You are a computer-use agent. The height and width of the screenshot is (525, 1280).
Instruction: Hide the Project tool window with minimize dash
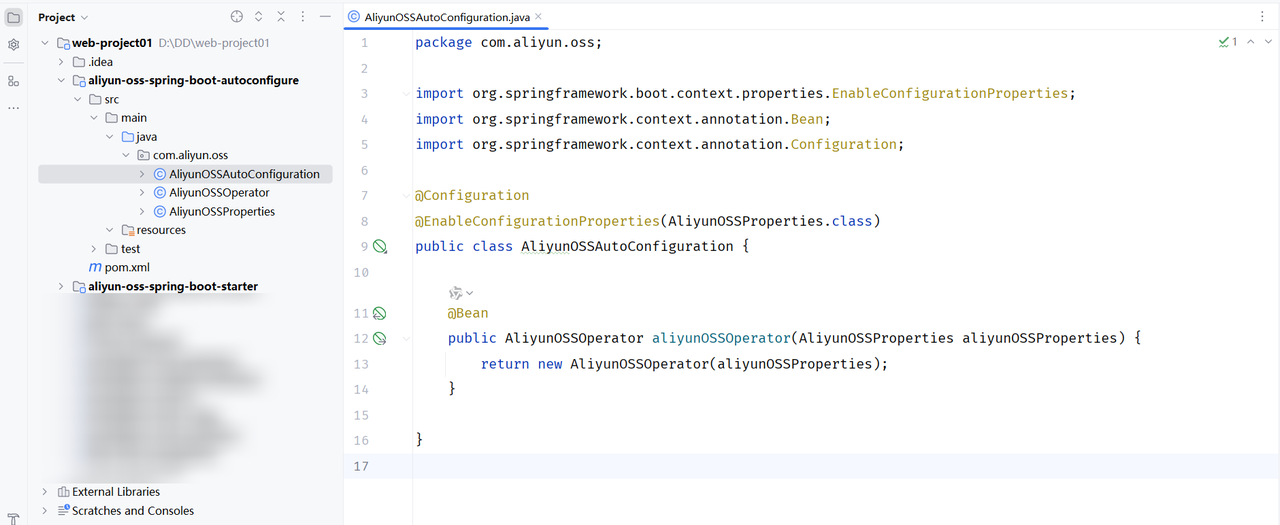point(325,17)
